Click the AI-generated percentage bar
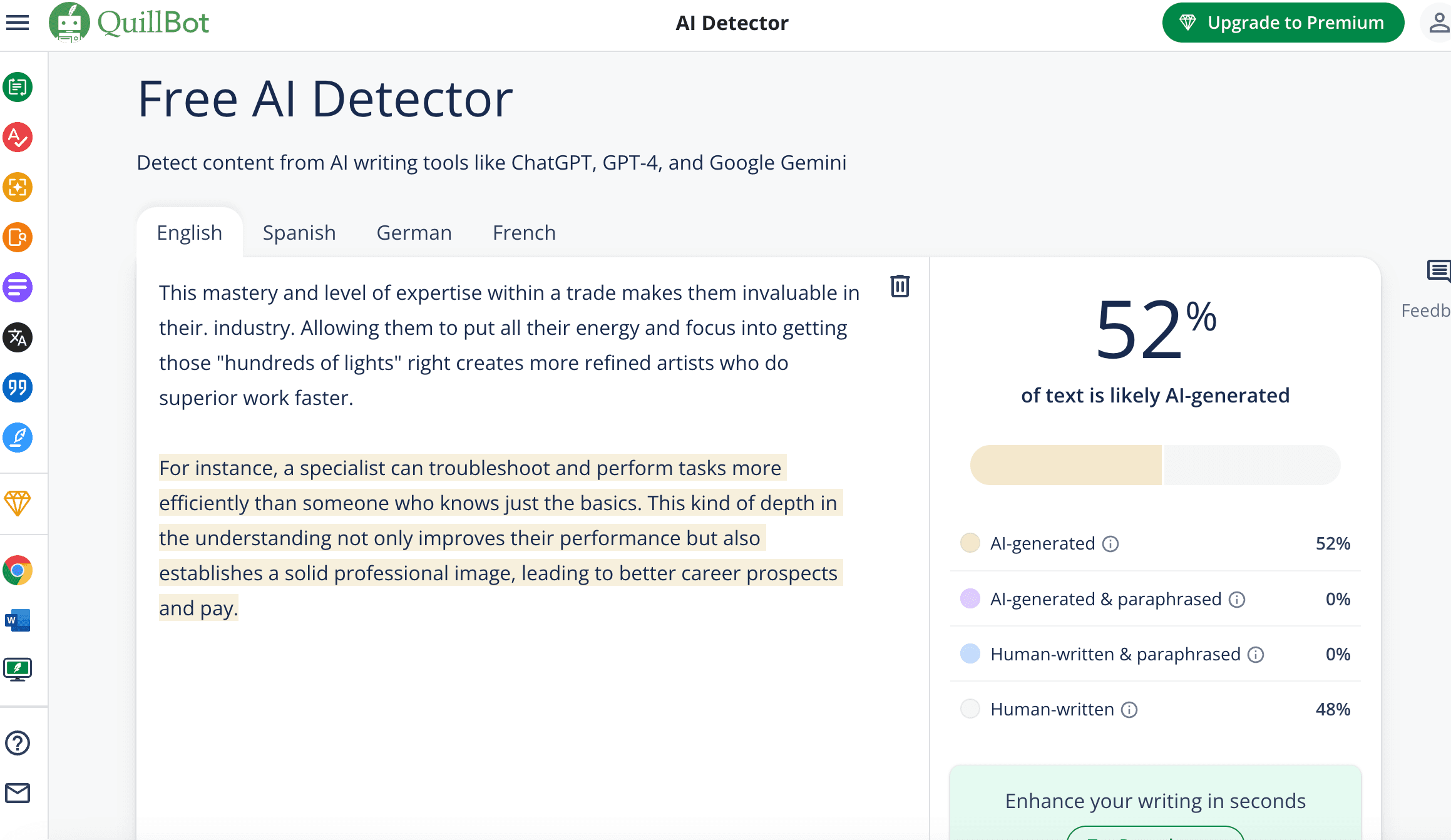 [x=1065, y=465]
